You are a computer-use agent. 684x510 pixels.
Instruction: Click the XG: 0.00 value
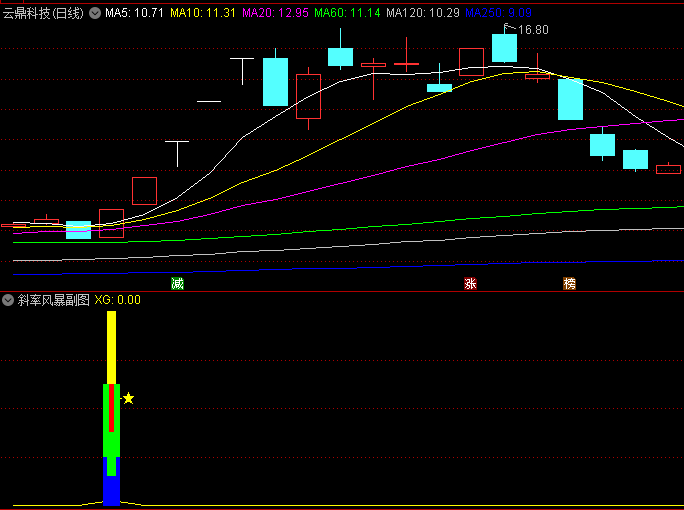[118, 300]
